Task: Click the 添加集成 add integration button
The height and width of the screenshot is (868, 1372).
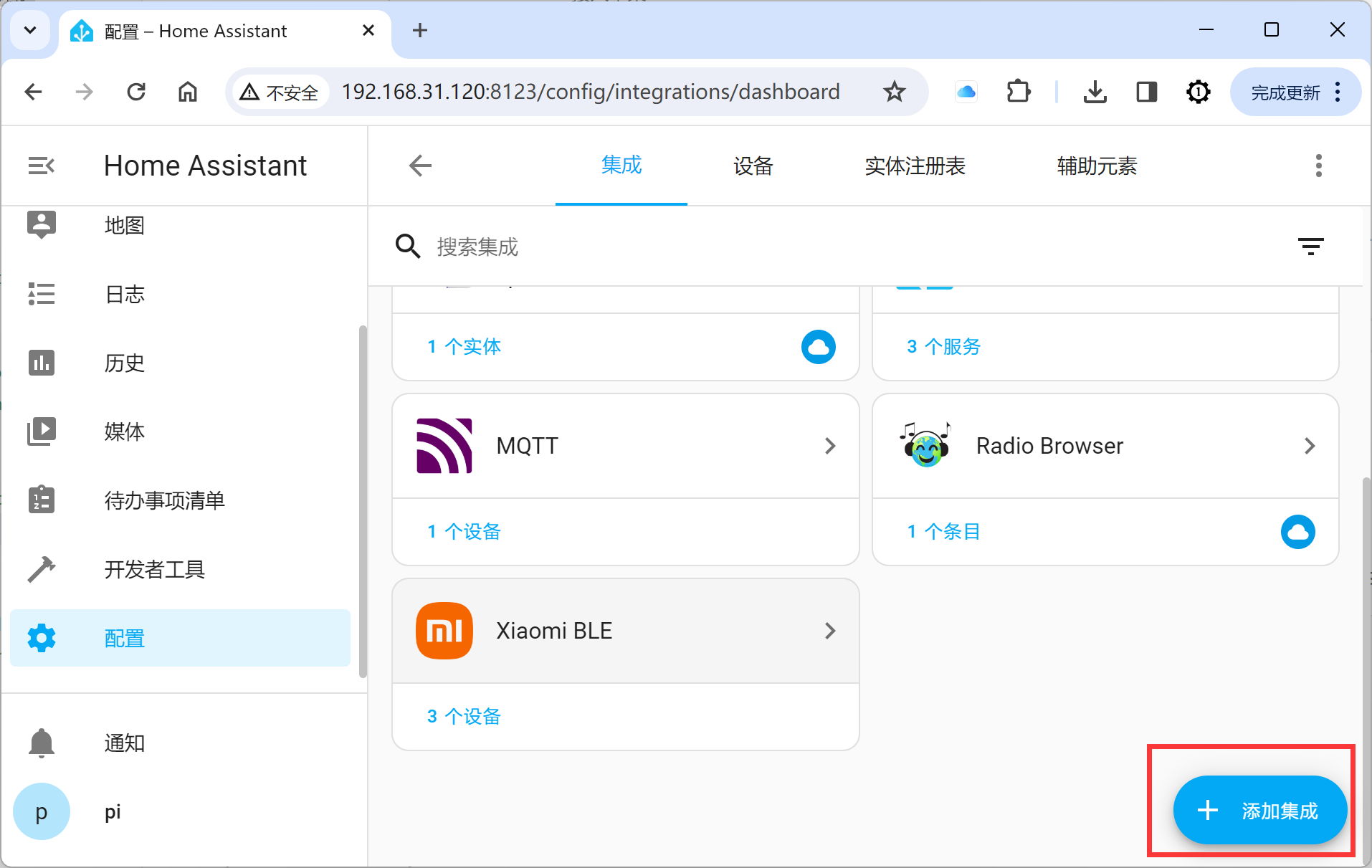Action: point(1259,810)
